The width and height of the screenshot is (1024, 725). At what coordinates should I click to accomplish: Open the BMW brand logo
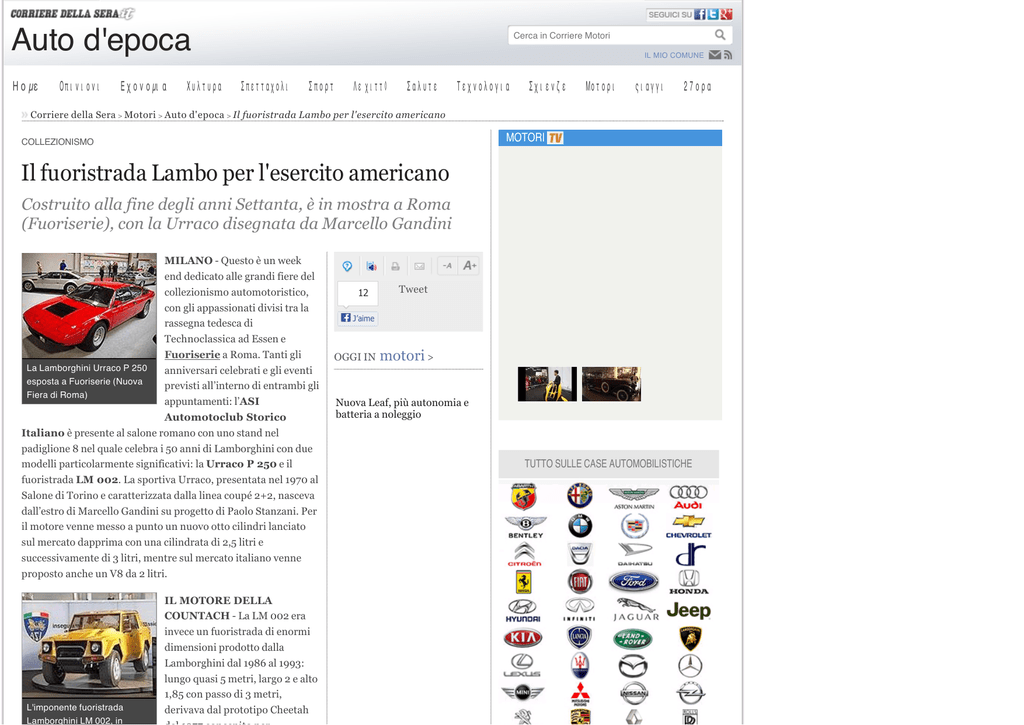(x=579, y=526)
